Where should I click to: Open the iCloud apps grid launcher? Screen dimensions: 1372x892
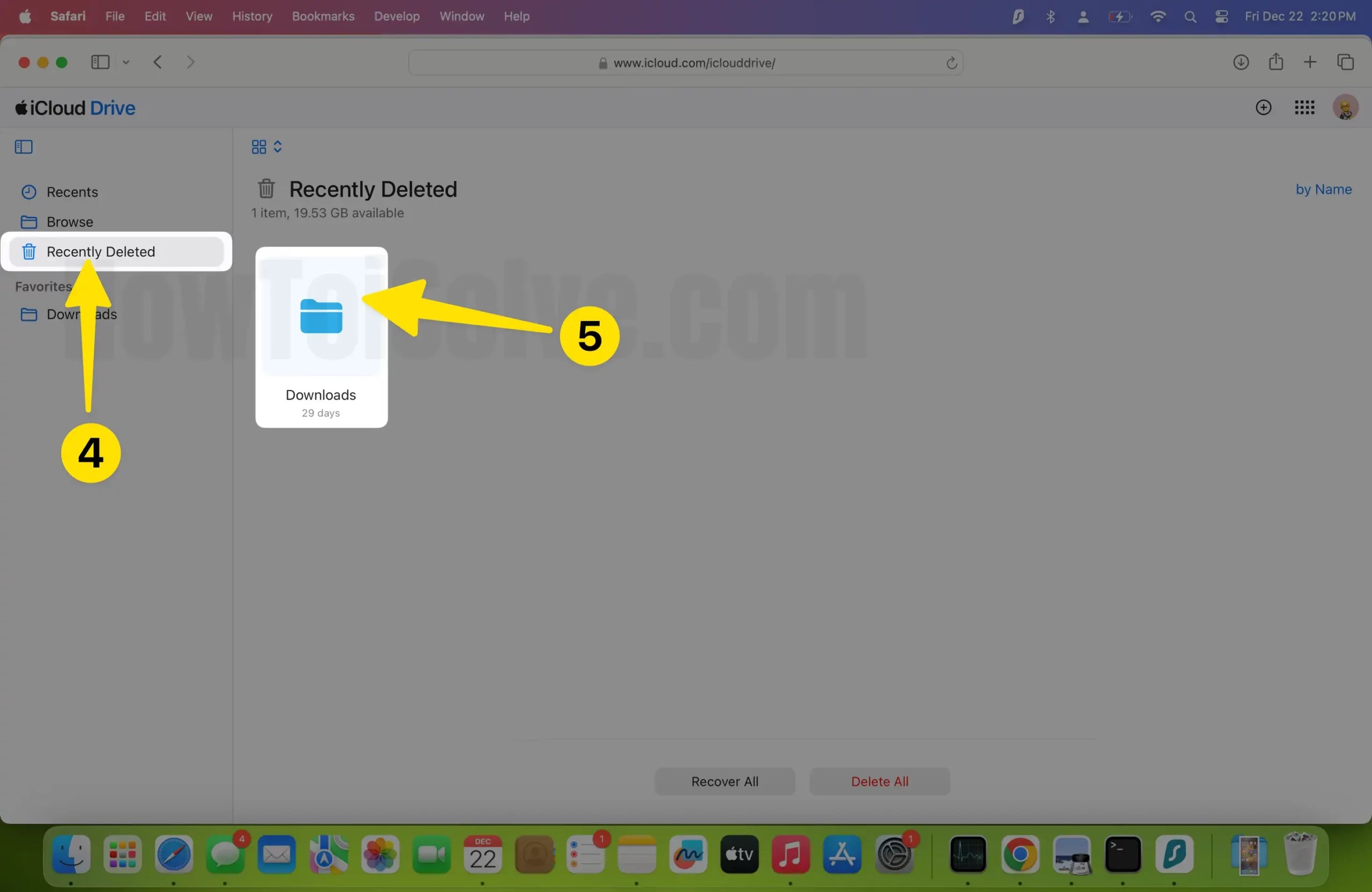point(1304,107)
